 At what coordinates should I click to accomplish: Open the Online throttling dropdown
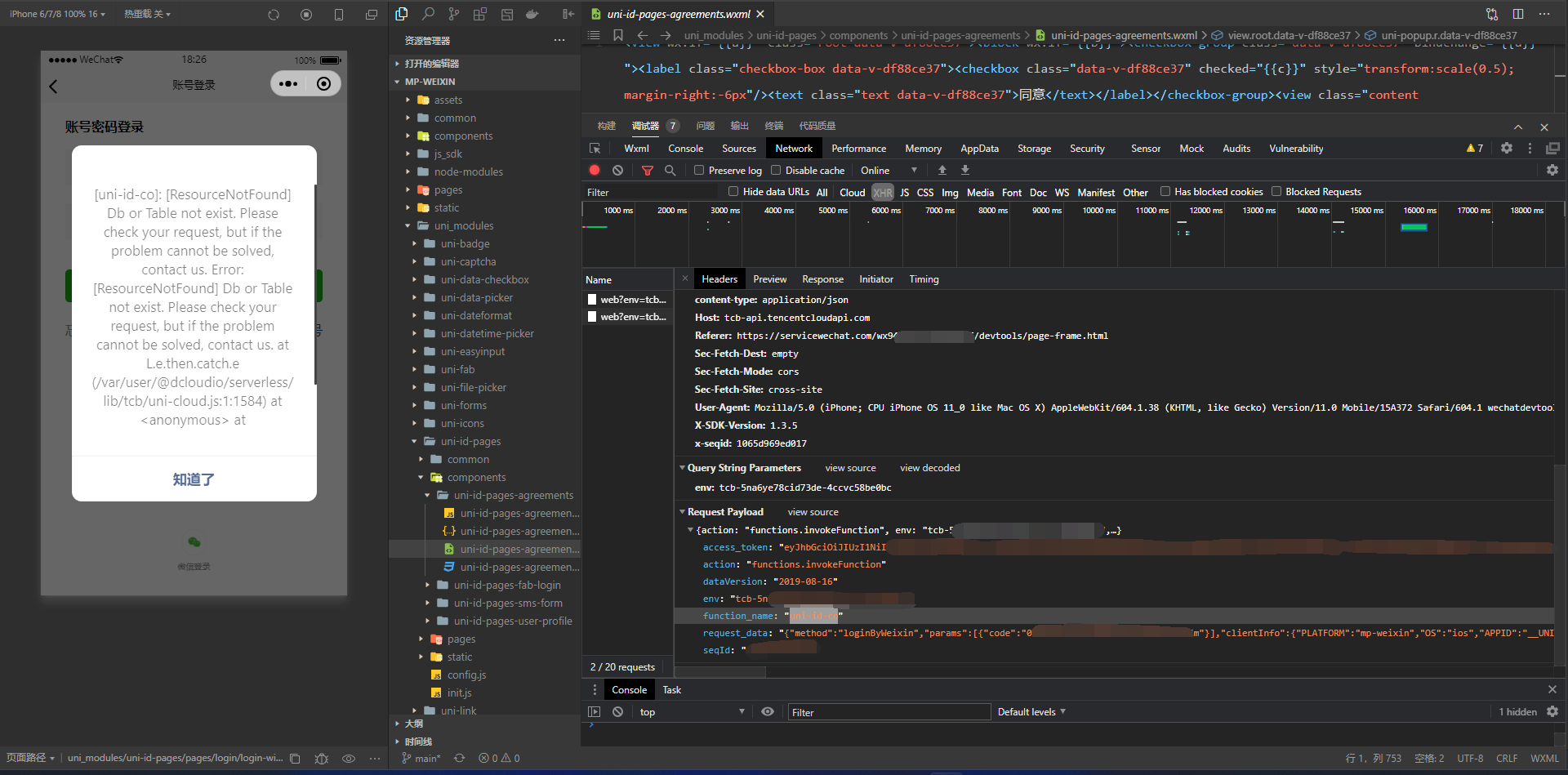point(889,170)
